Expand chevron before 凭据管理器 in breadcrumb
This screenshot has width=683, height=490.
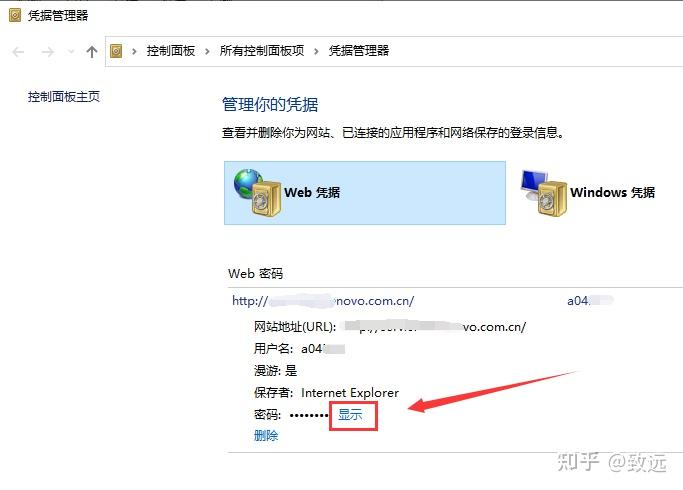coord(316,52)
